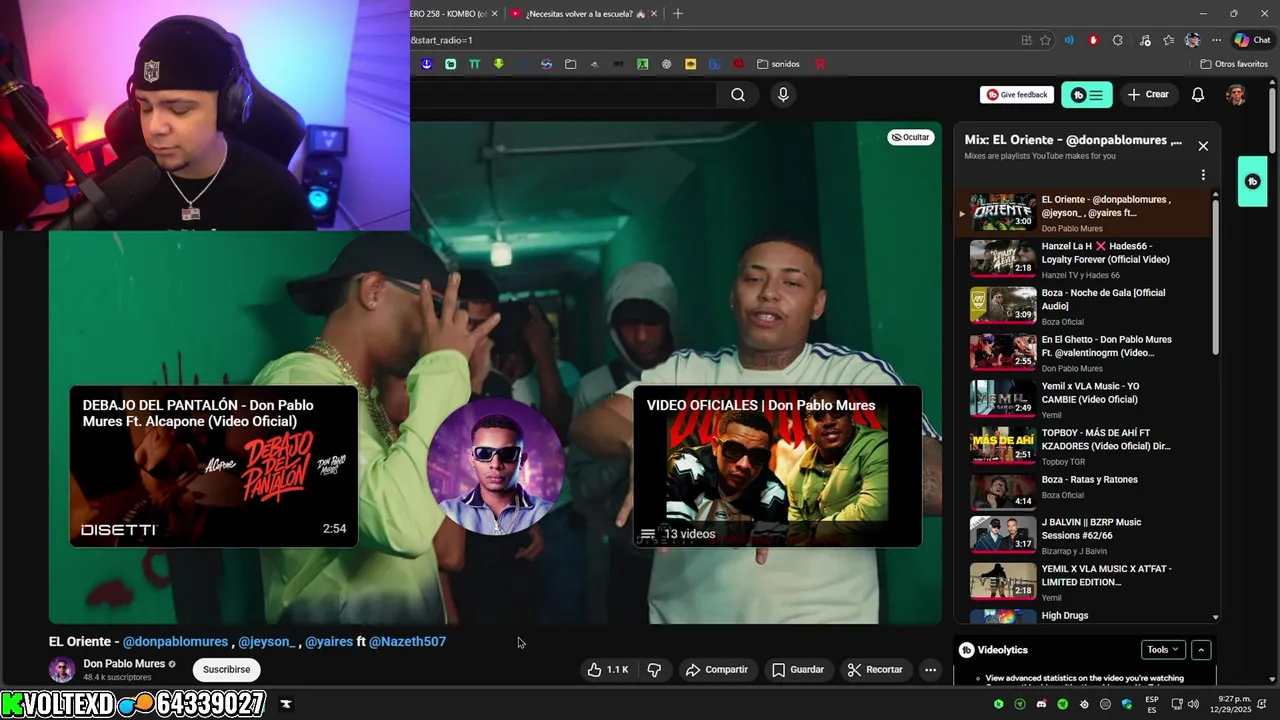Click the TubeBuddy side tab icon
Image resolution: width=1280 pixels, height=720 pixels.
click(x=1253, y=182)
